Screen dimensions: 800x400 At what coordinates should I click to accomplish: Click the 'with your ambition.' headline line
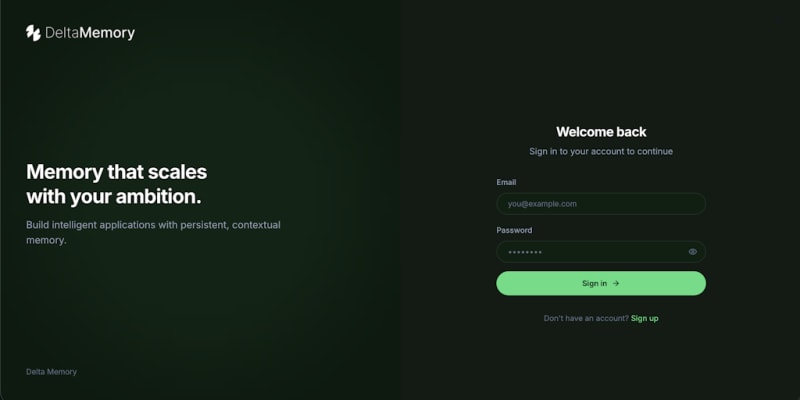coord(114,197)
